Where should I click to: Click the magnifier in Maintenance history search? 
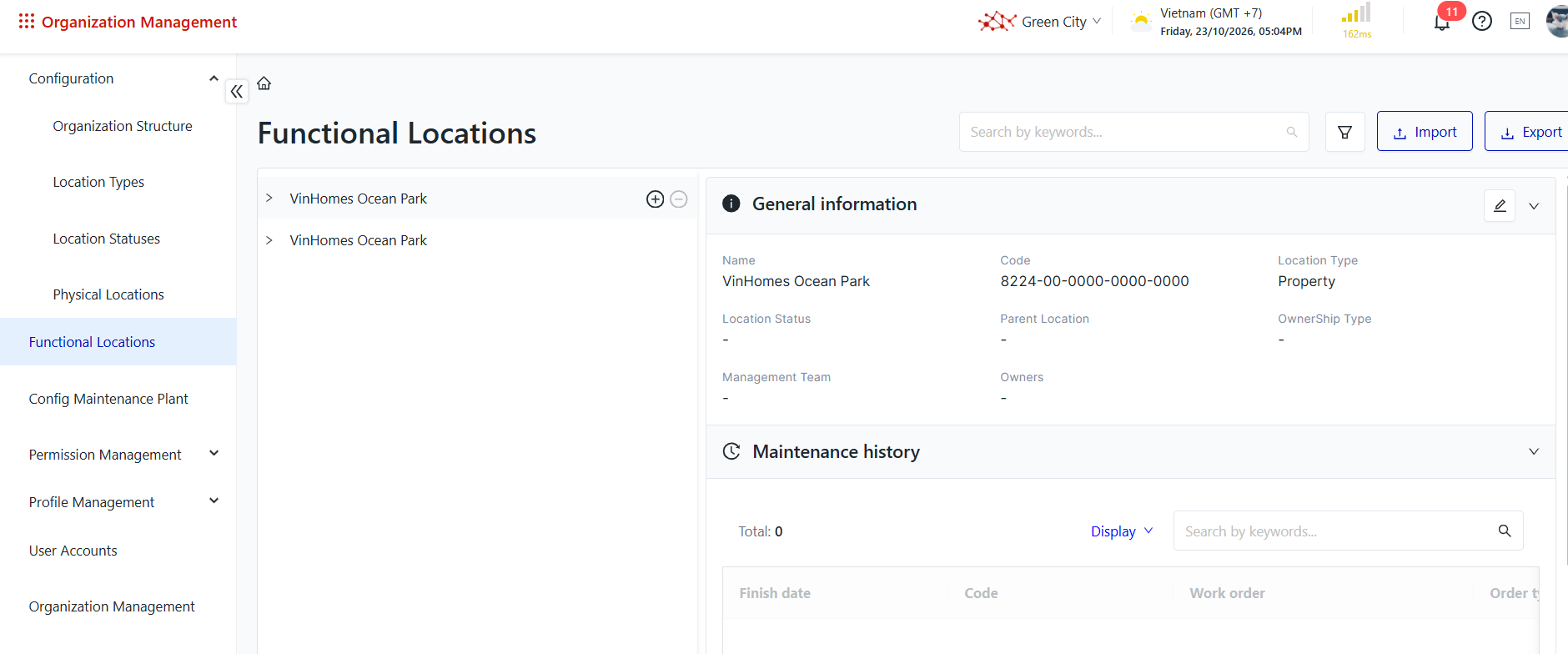tap(1505, 531)
